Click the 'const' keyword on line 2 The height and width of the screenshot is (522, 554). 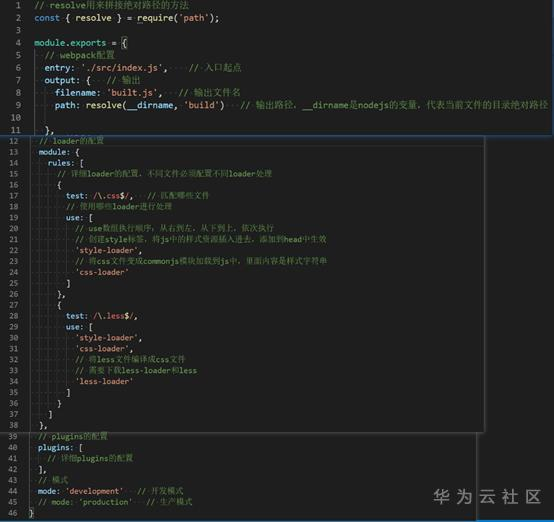(47, 18)
